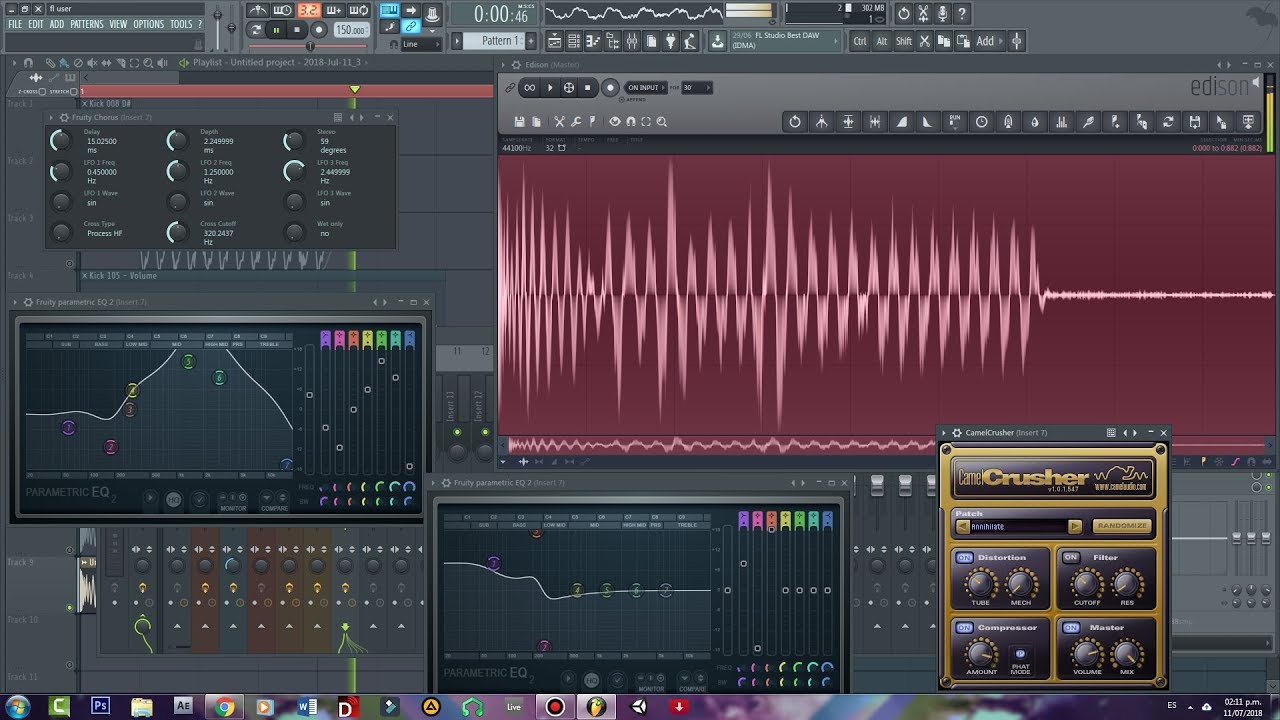The width and height of the screenshot is (1280, 720).
Task: Open the PATTERNS menu
Action: tap(87, 24)
